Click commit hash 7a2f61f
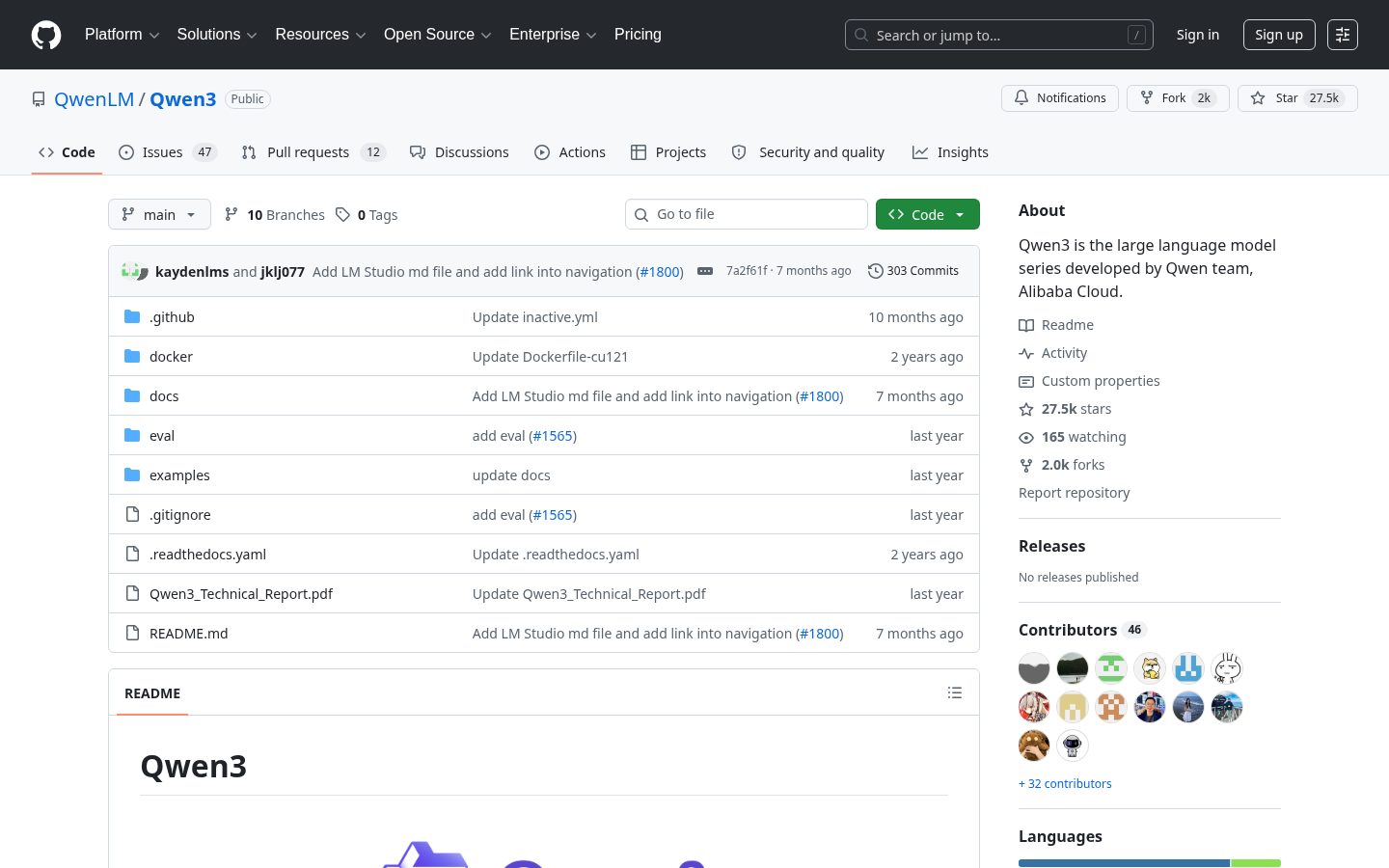Image resolution: width=1389 pixels, height=868 pixels. [747, 271]
